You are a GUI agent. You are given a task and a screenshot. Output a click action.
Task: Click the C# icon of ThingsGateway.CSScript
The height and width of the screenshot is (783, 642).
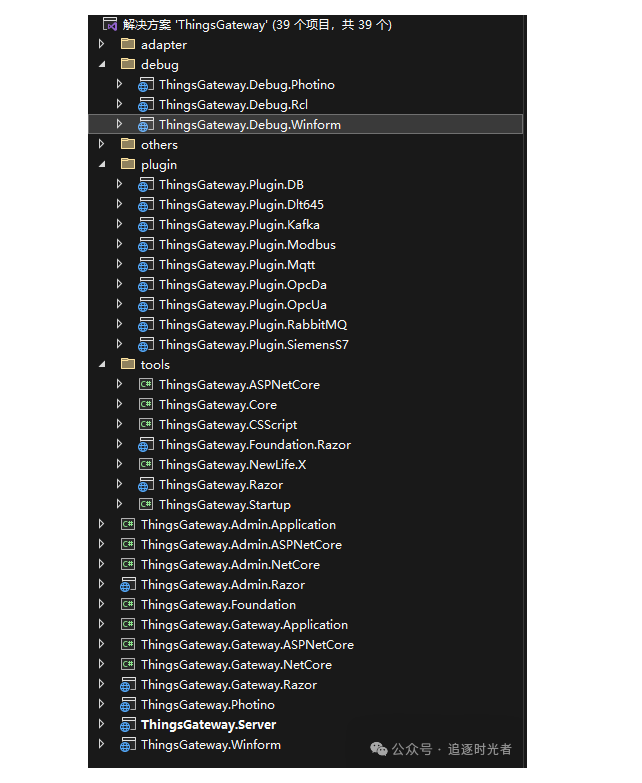point(146,424)
